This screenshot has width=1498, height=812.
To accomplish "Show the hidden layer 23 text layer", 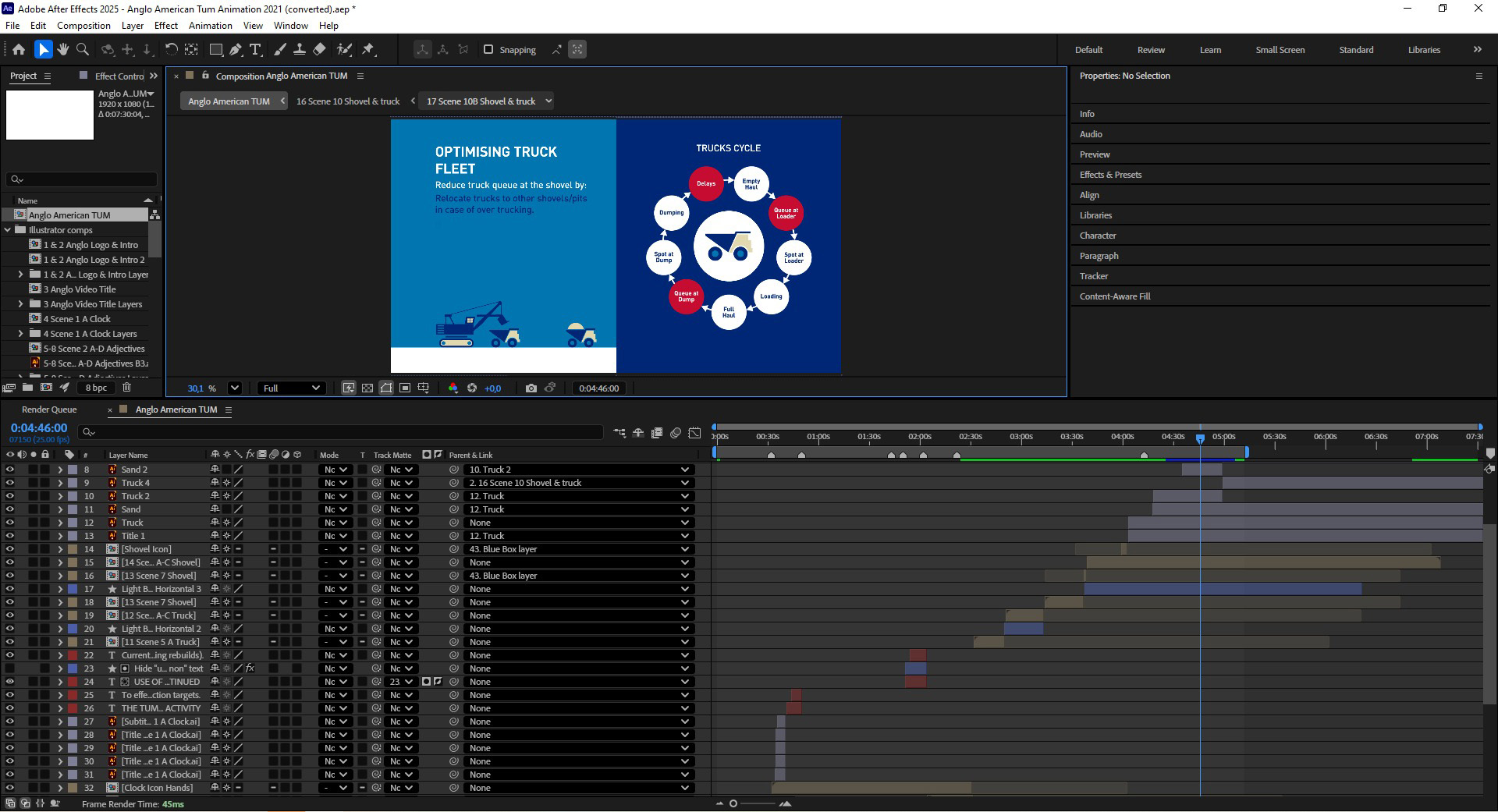I will (x=10, y=668).
